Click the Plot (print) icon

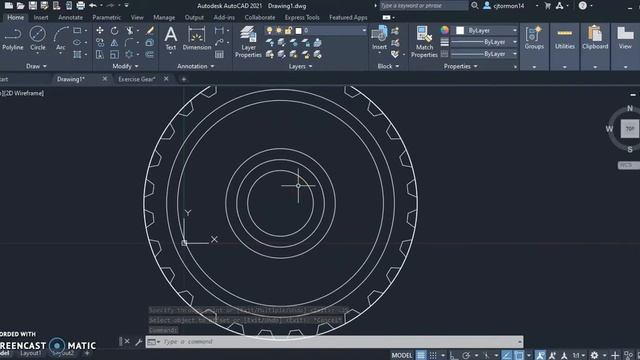point(80,6)
